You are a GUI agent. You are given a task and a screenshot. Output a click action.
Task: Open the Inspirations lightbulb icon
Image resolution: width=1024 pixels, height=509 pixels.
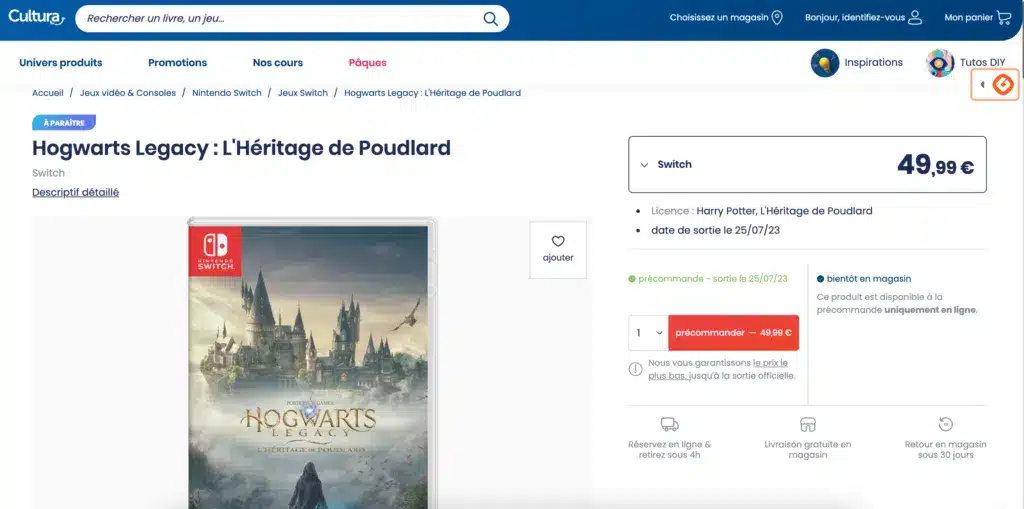point(824,63)
